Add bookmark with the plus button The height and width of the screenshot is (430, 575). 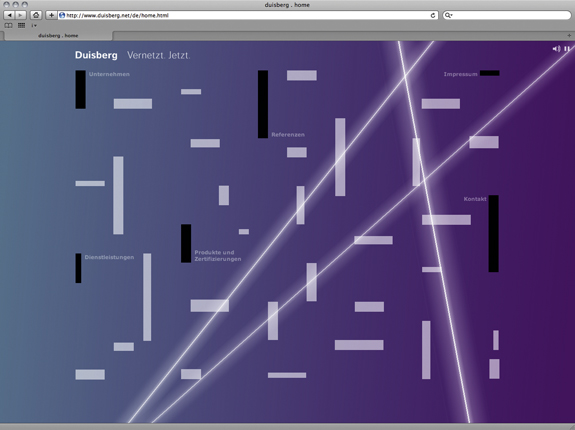pos(51,15)
